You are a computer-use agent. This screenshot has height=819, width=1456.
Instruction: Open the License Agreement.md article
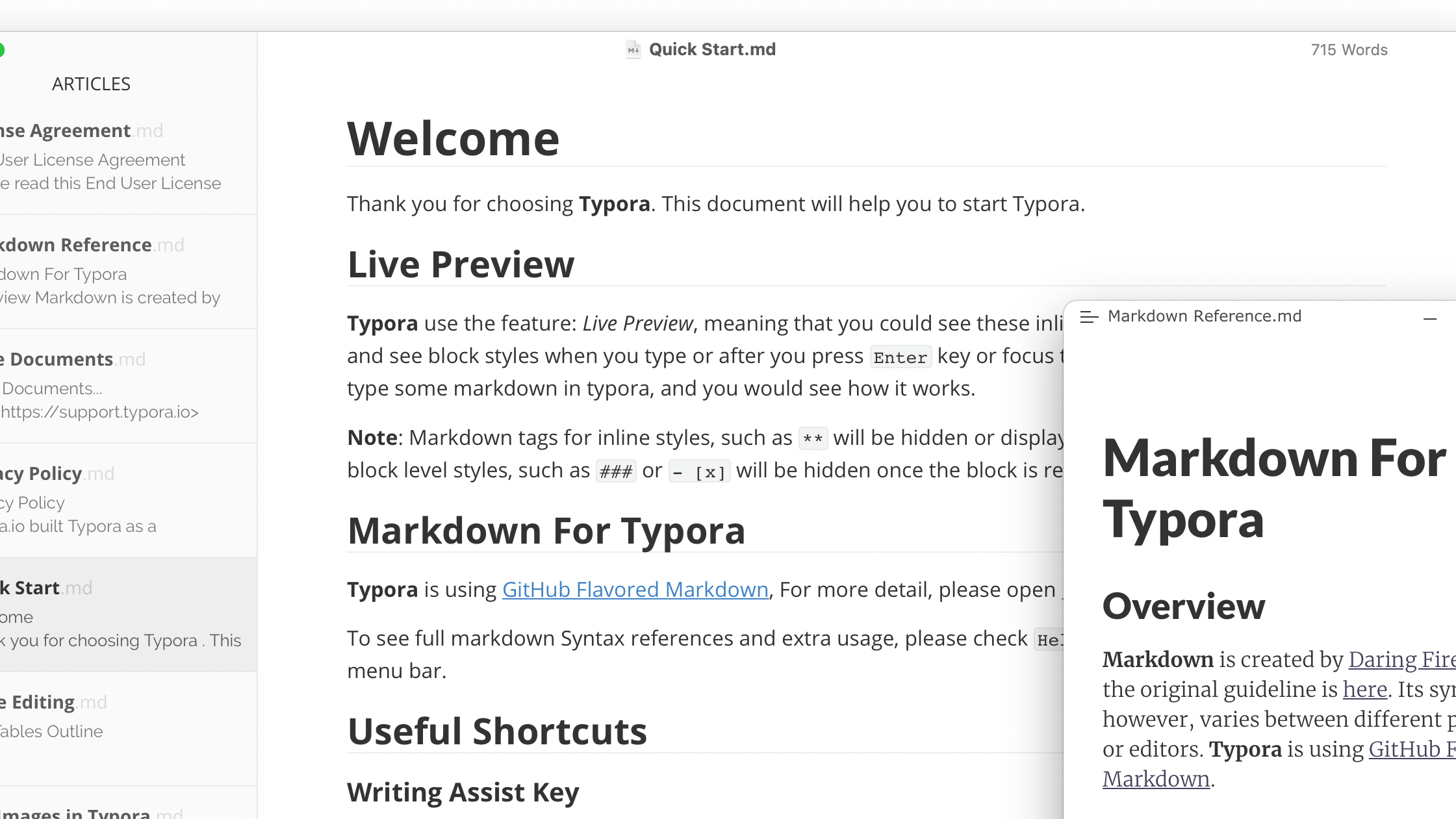coord(129,157)
